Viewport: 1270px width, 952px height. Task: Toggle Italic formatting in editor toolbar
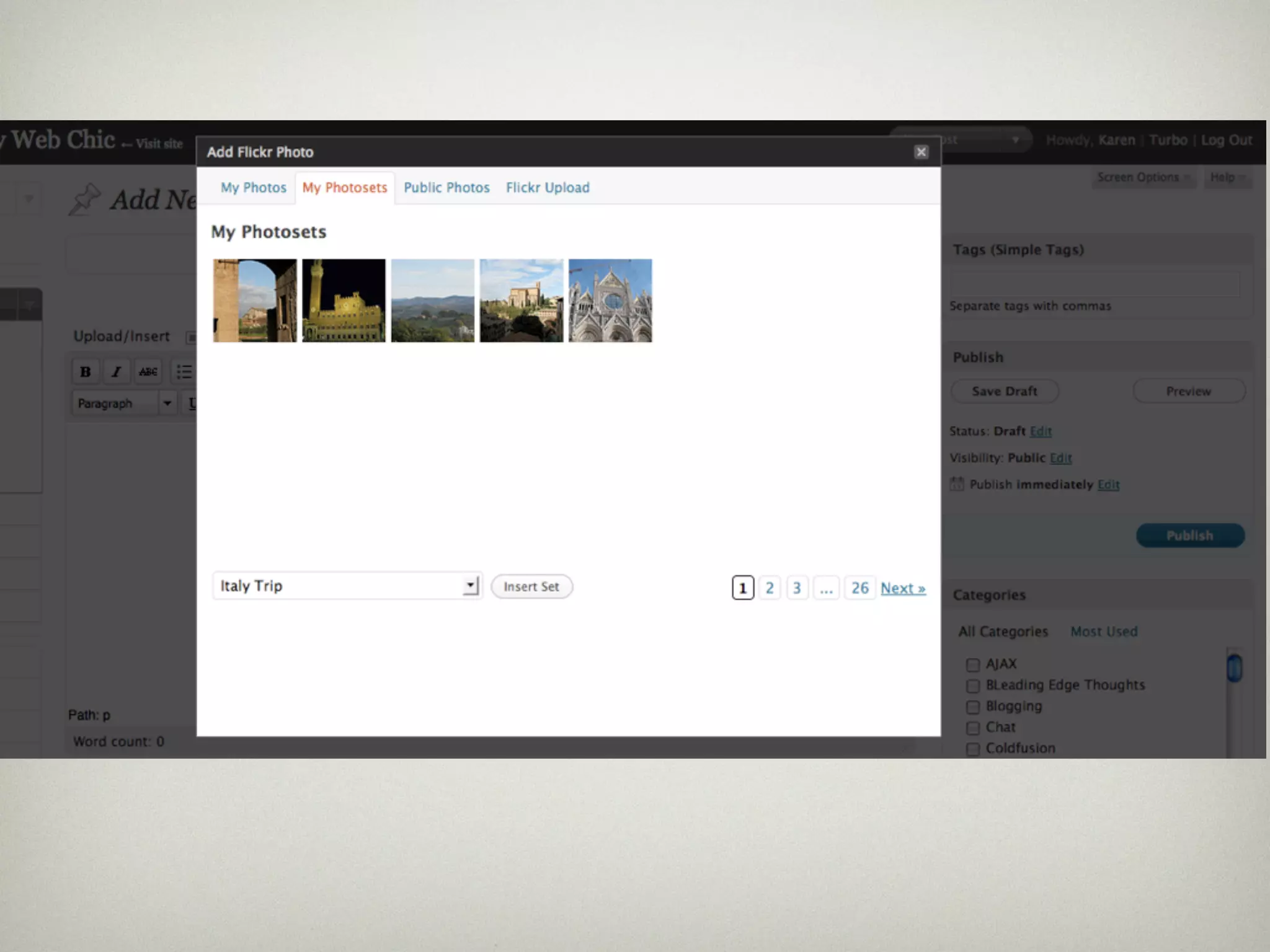point(116,371)
